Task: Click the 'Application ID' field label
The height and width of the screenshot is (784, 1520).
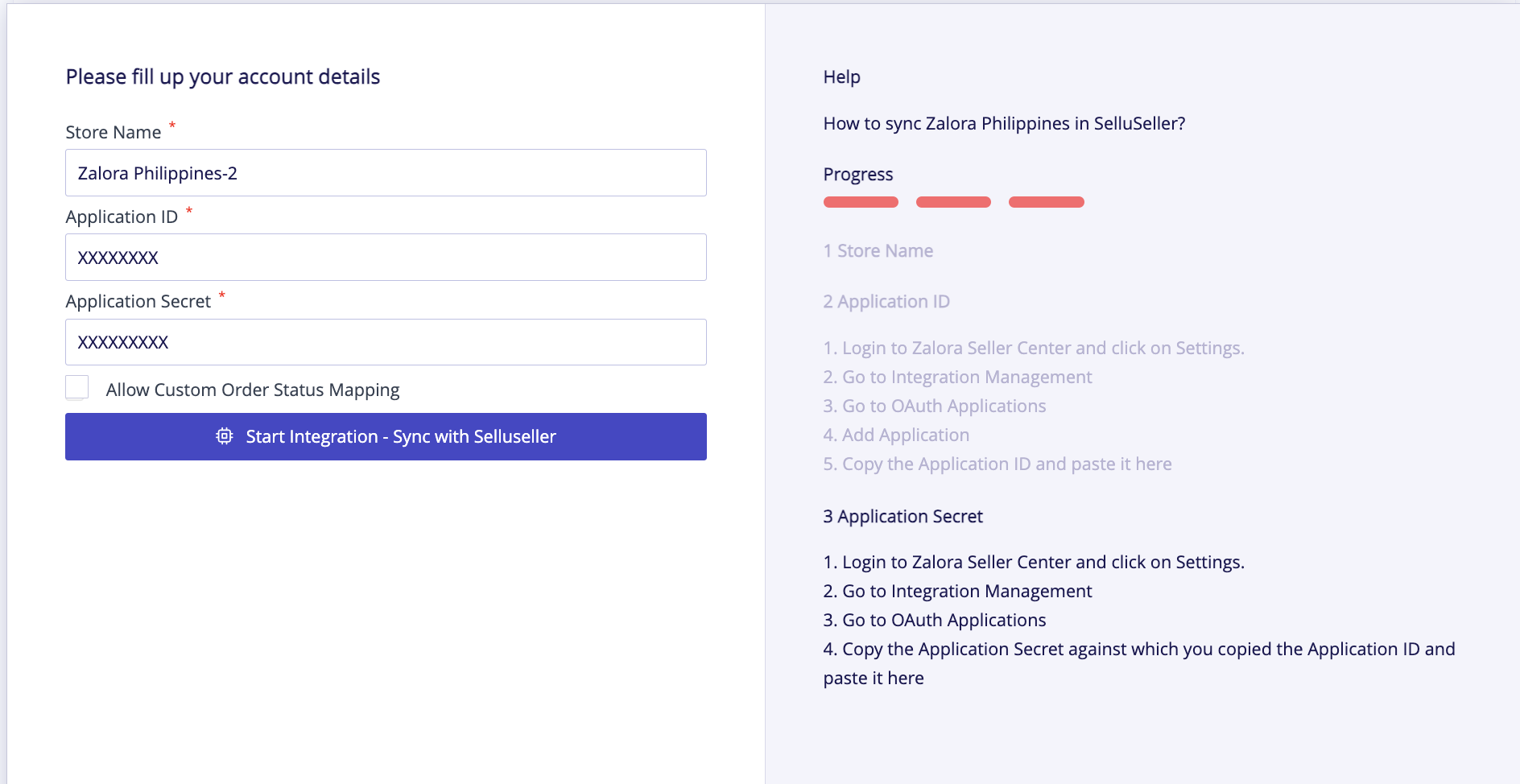Action: (x=122, y=217)
